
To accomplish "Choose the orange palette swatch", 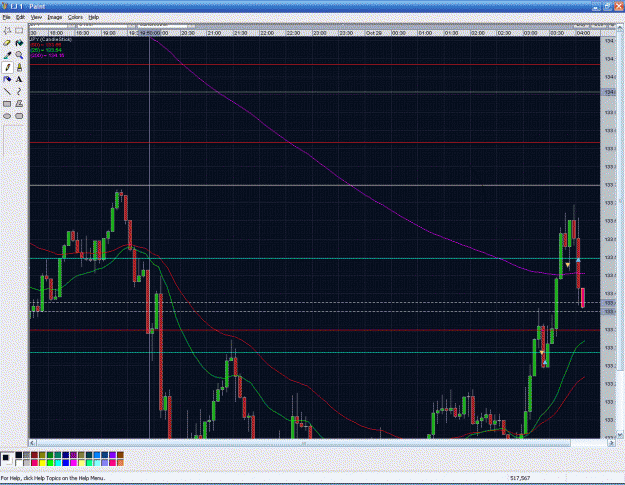I will coord(120,463).
